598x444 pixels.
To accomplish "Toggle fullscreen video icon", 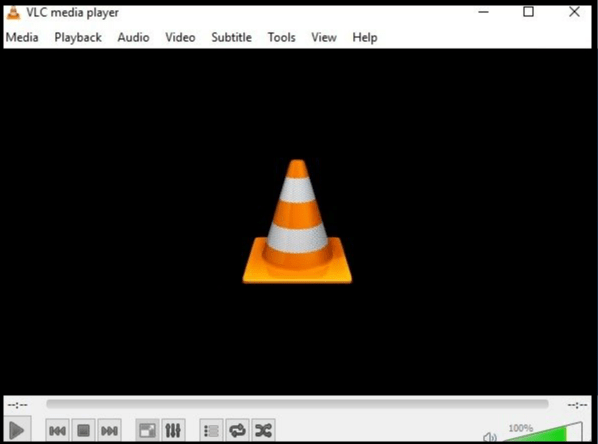I will [x=147, y=431].
